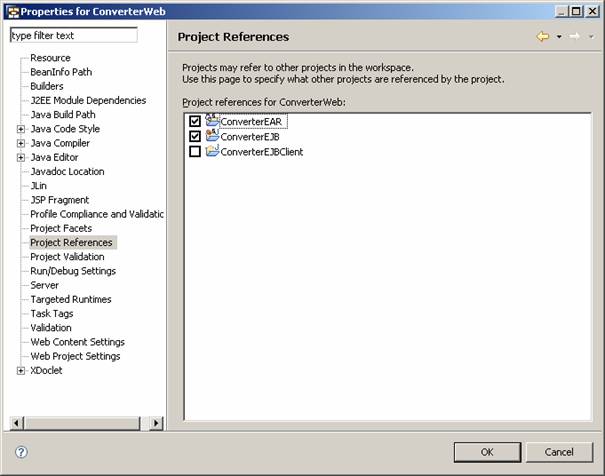Click the back navigation arrow icon
This screenshot has width=605, height=476.
(x=542, y=37)
